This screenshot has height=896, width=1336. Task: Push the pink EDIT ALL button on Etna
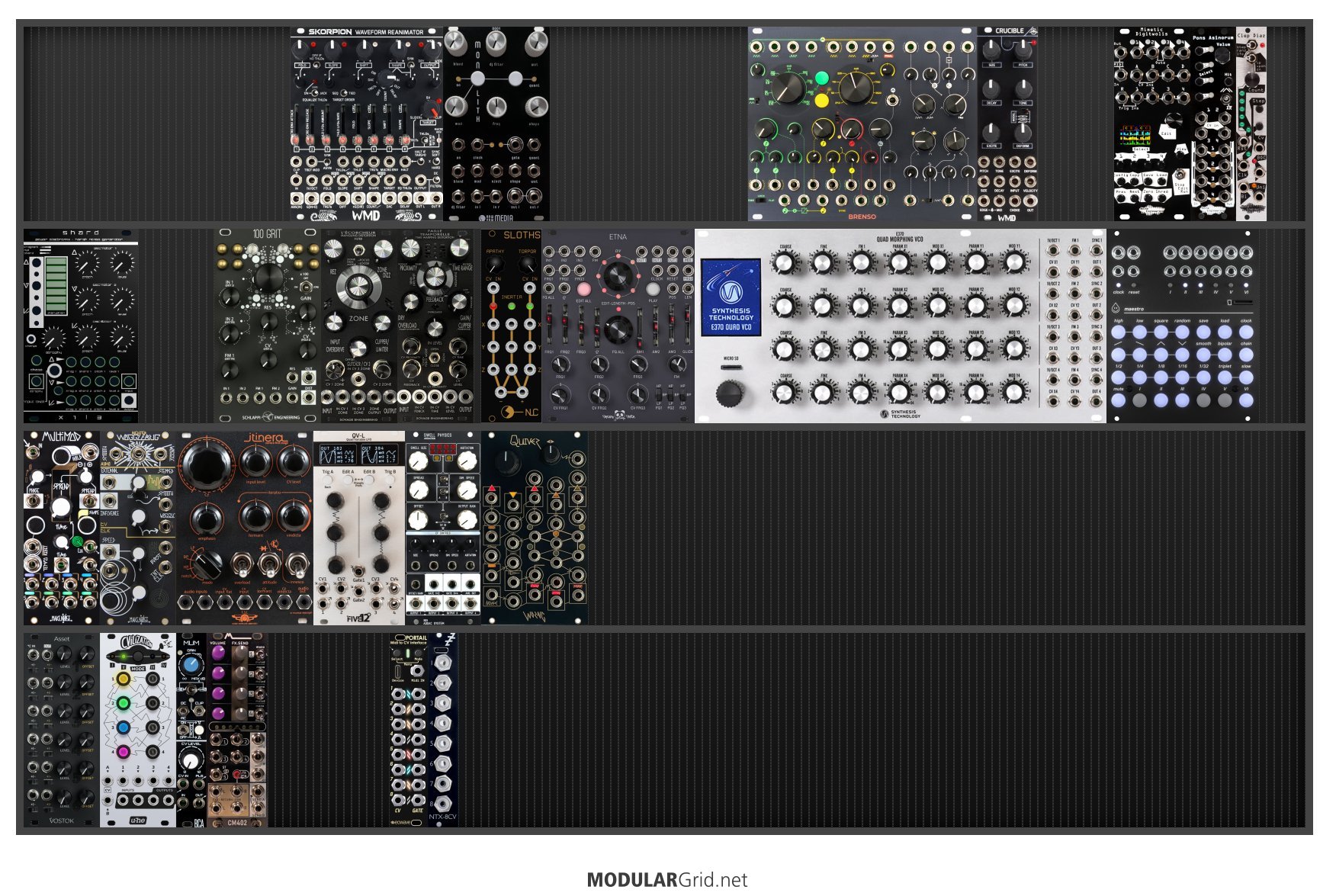[x=583, y=289]
